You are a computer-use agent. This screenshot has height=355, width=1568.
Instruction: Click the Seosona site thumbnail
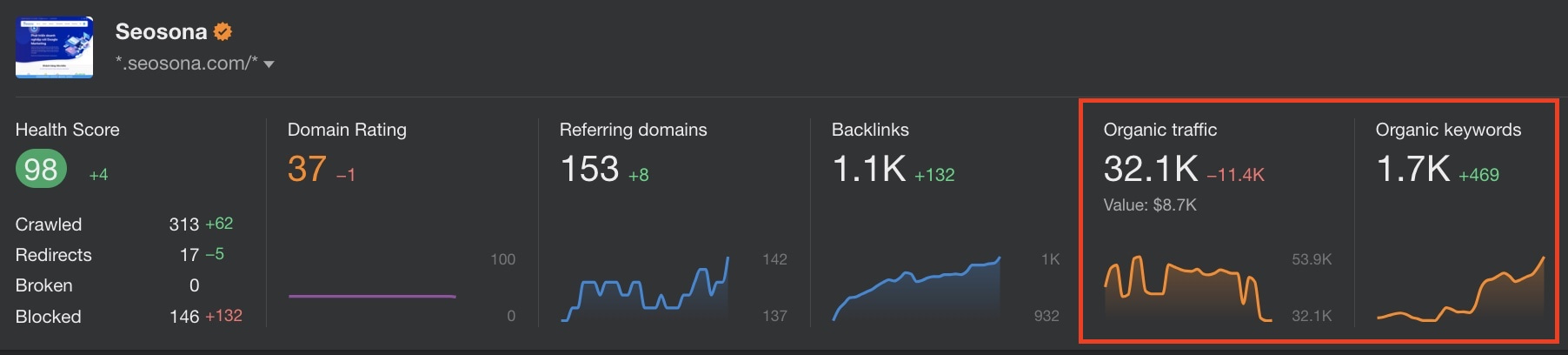[x=54, y=48]
